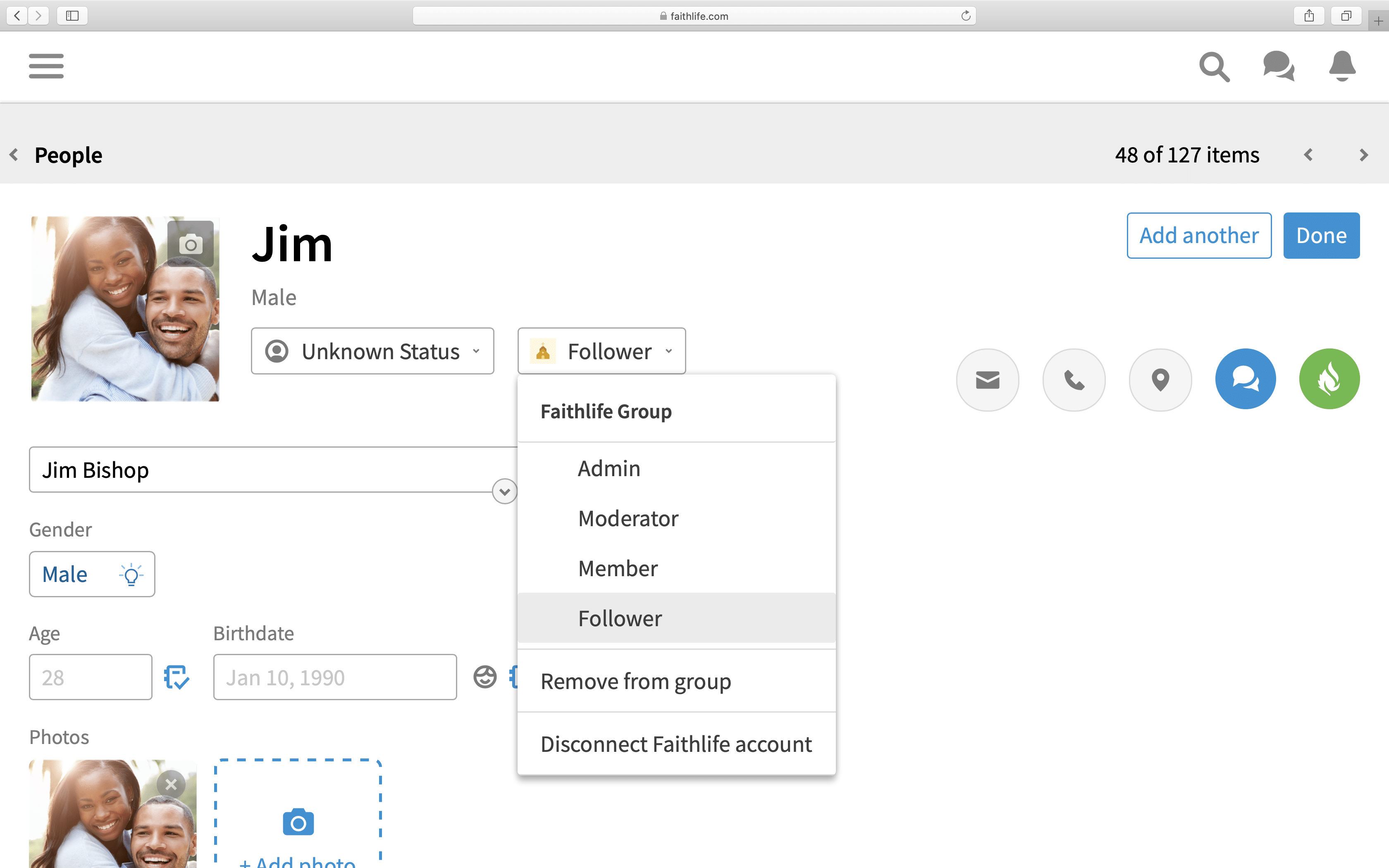The width and height of the screenshot is (1389, 868).
Task: Choose Remove from group
Action: click(676, 682)
